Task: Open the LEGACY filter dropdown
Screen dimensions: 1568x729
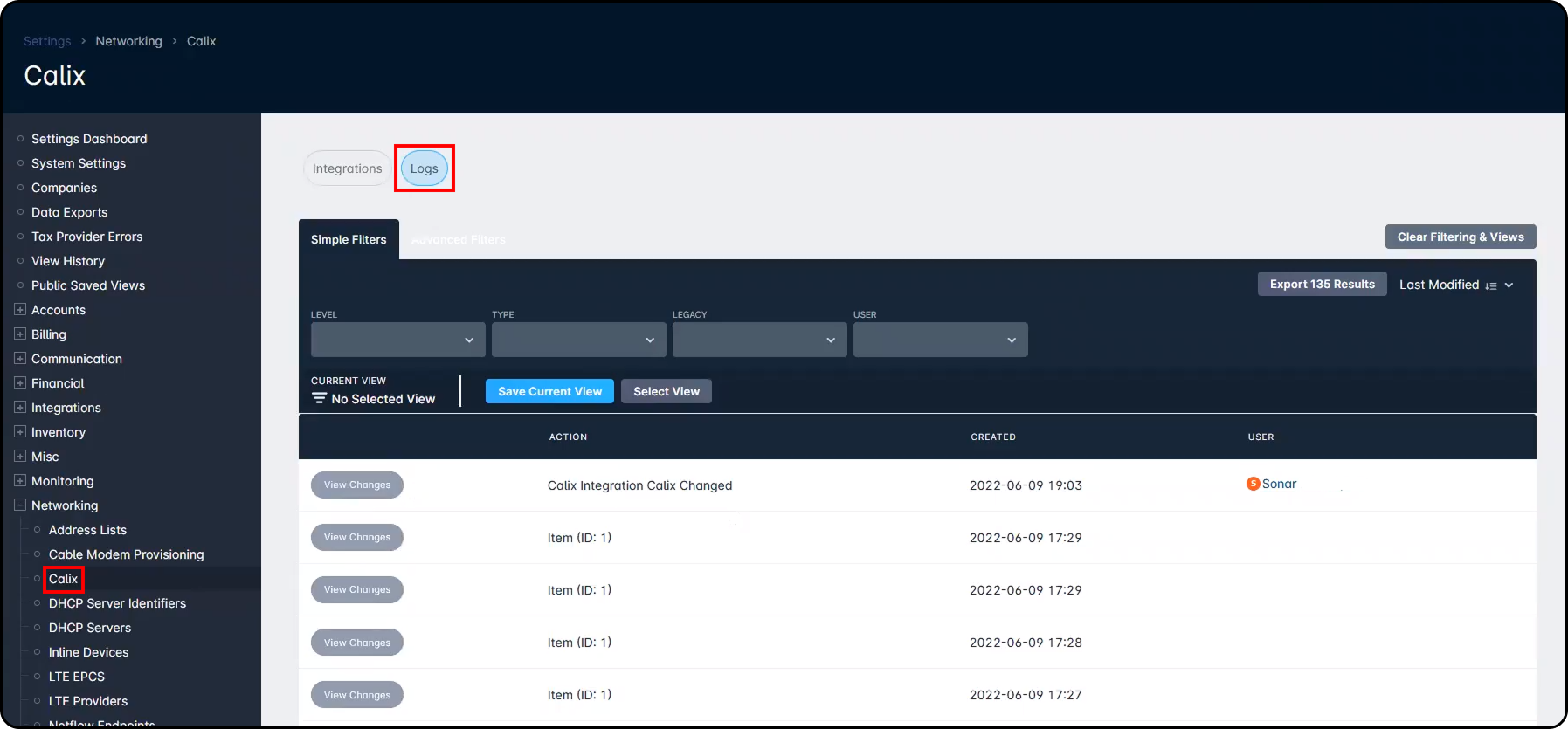Action: (x=760, y=340)
